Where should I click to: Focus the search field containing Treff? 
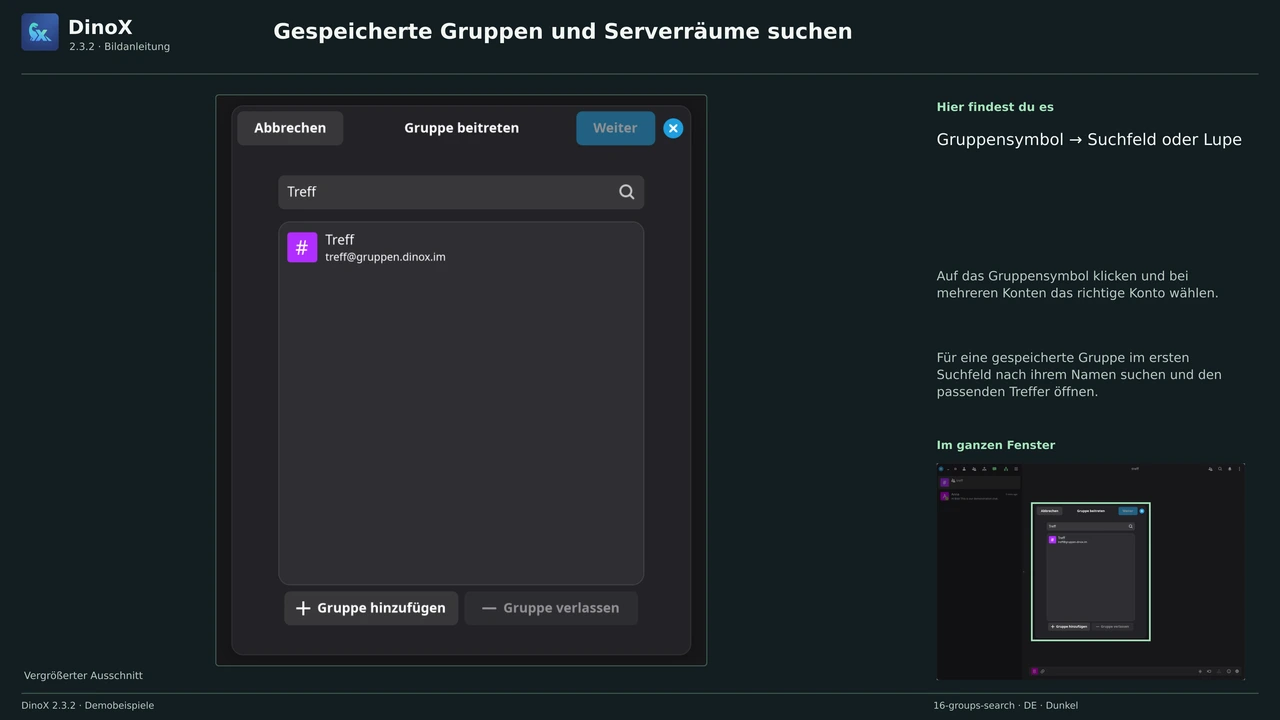click(x=461, y=192)
